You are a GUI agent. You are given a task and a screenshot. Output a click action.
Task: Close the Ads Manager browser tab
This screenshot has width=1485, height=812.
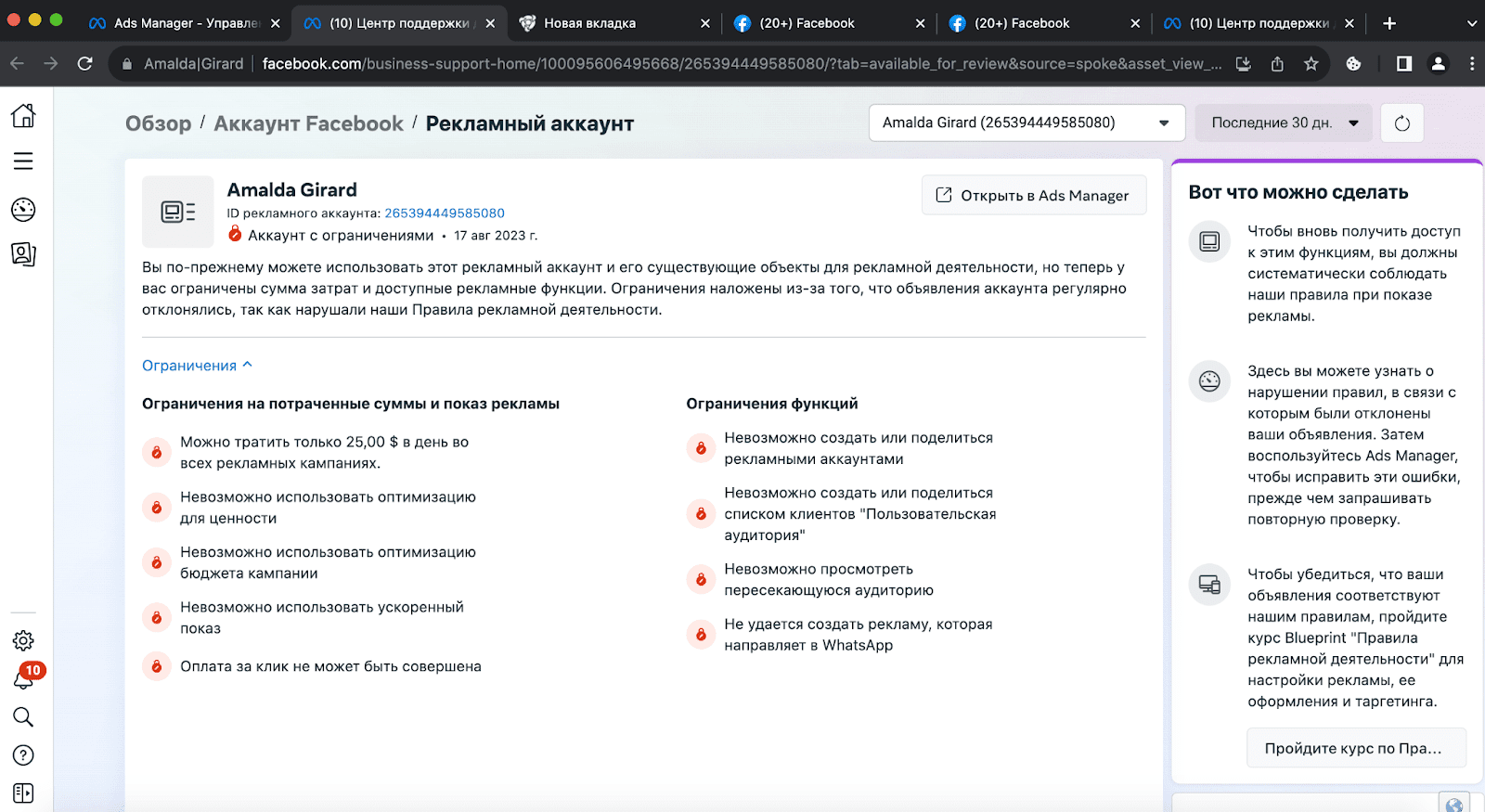point(276,23)
